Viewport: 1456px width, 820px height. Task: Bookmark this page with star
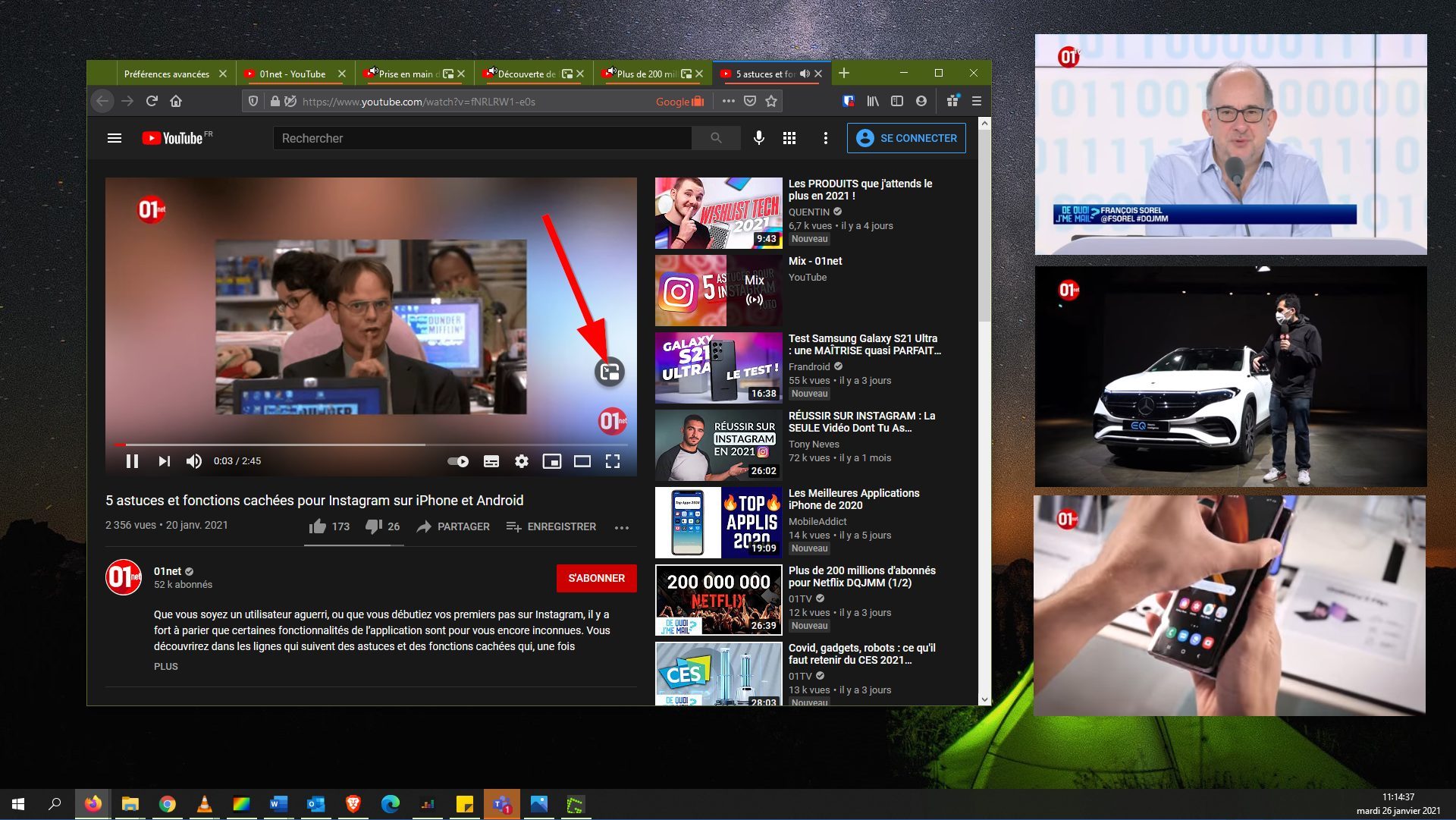coord(771,101)
